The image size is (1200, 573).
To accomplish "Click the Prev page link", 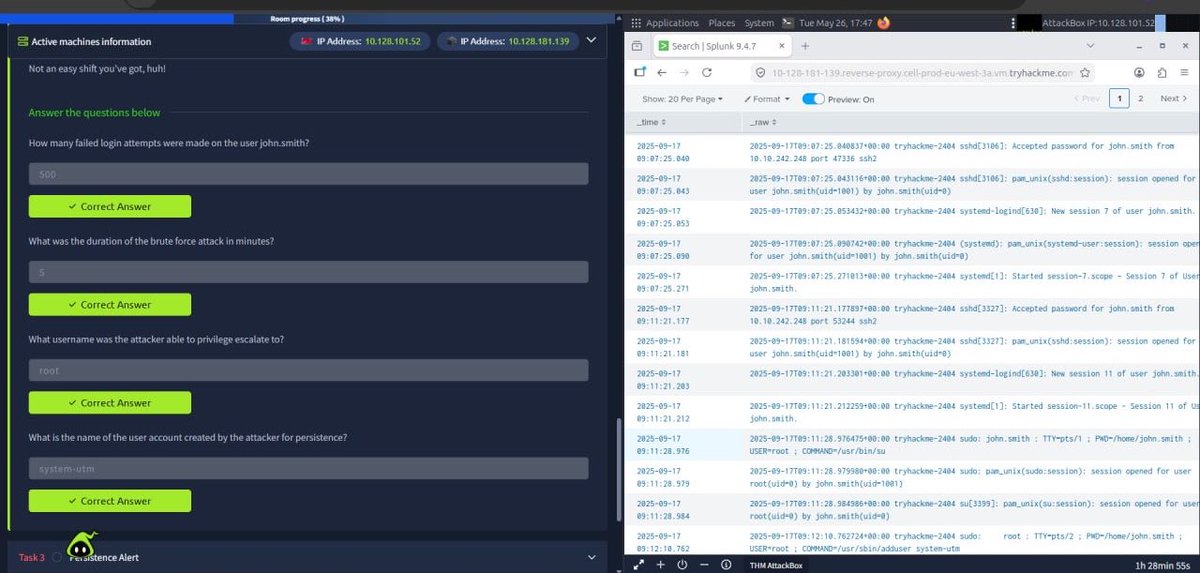I will coord(1086,98).
